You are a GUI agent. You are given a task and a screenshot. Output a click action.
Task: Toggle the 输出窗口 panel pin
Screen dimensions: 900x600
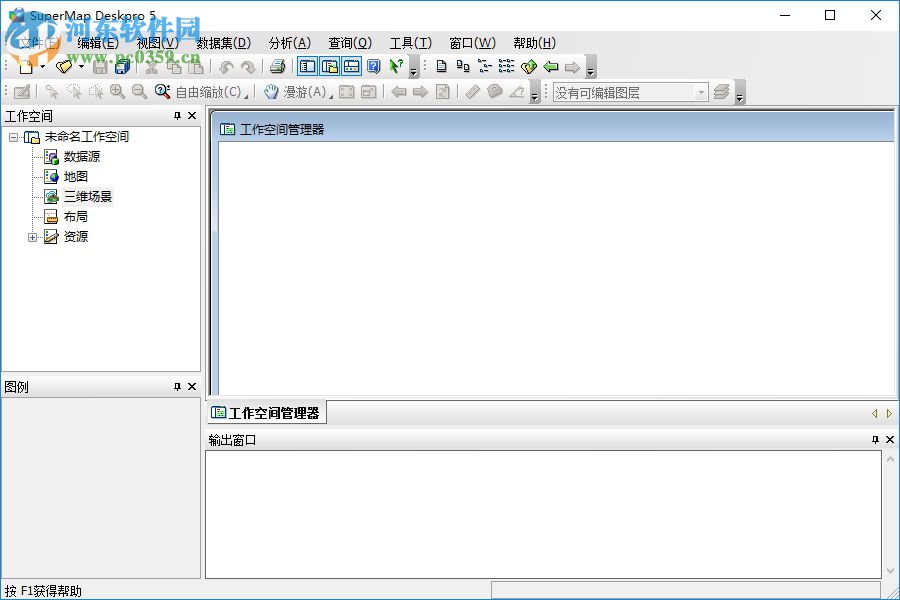(875, 440)
